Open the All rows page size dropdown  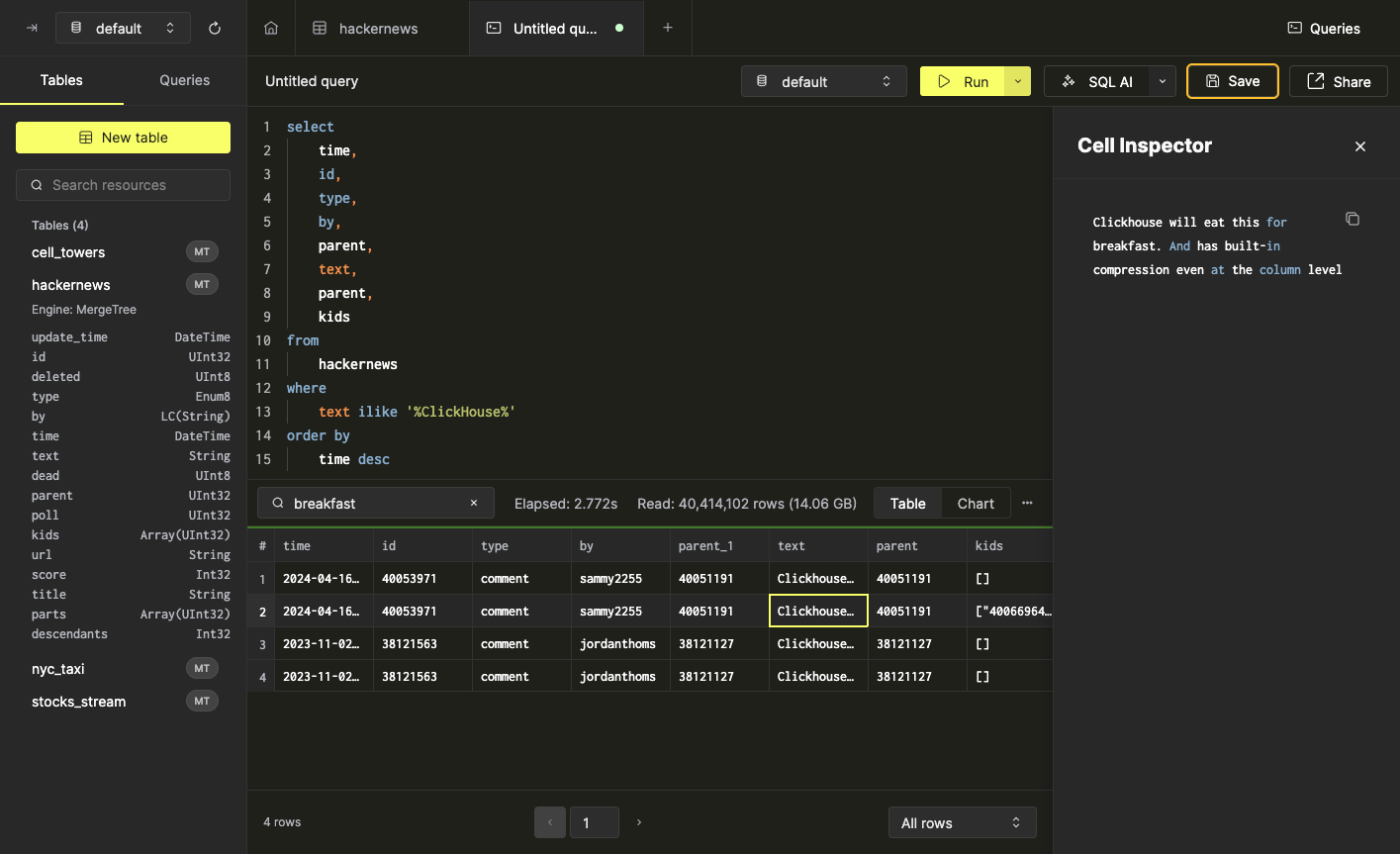[962, 822]
